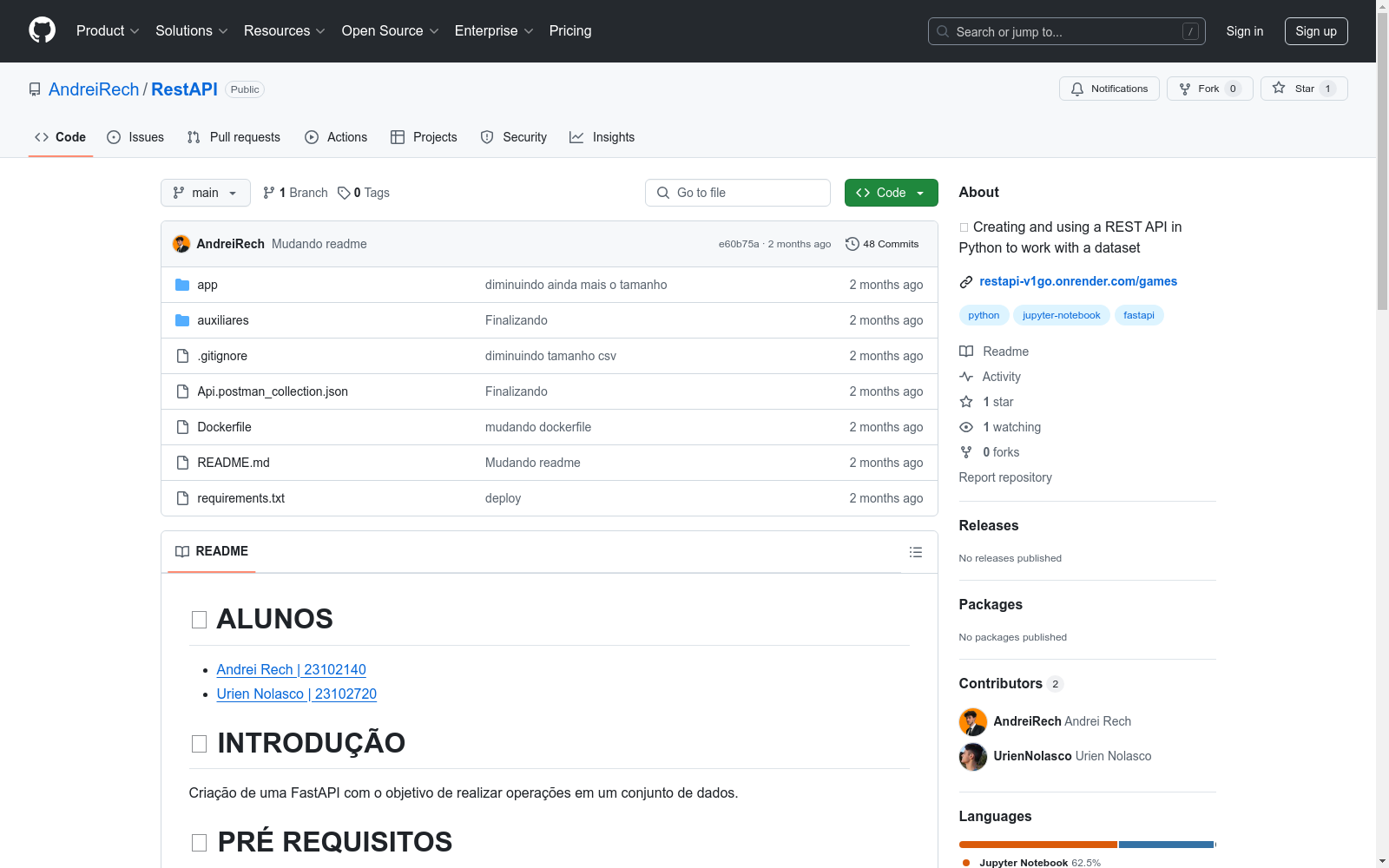The image size is (1389, 868).
Task: View repository Activity
Action: pyautogui.click(x=991, y=377)
